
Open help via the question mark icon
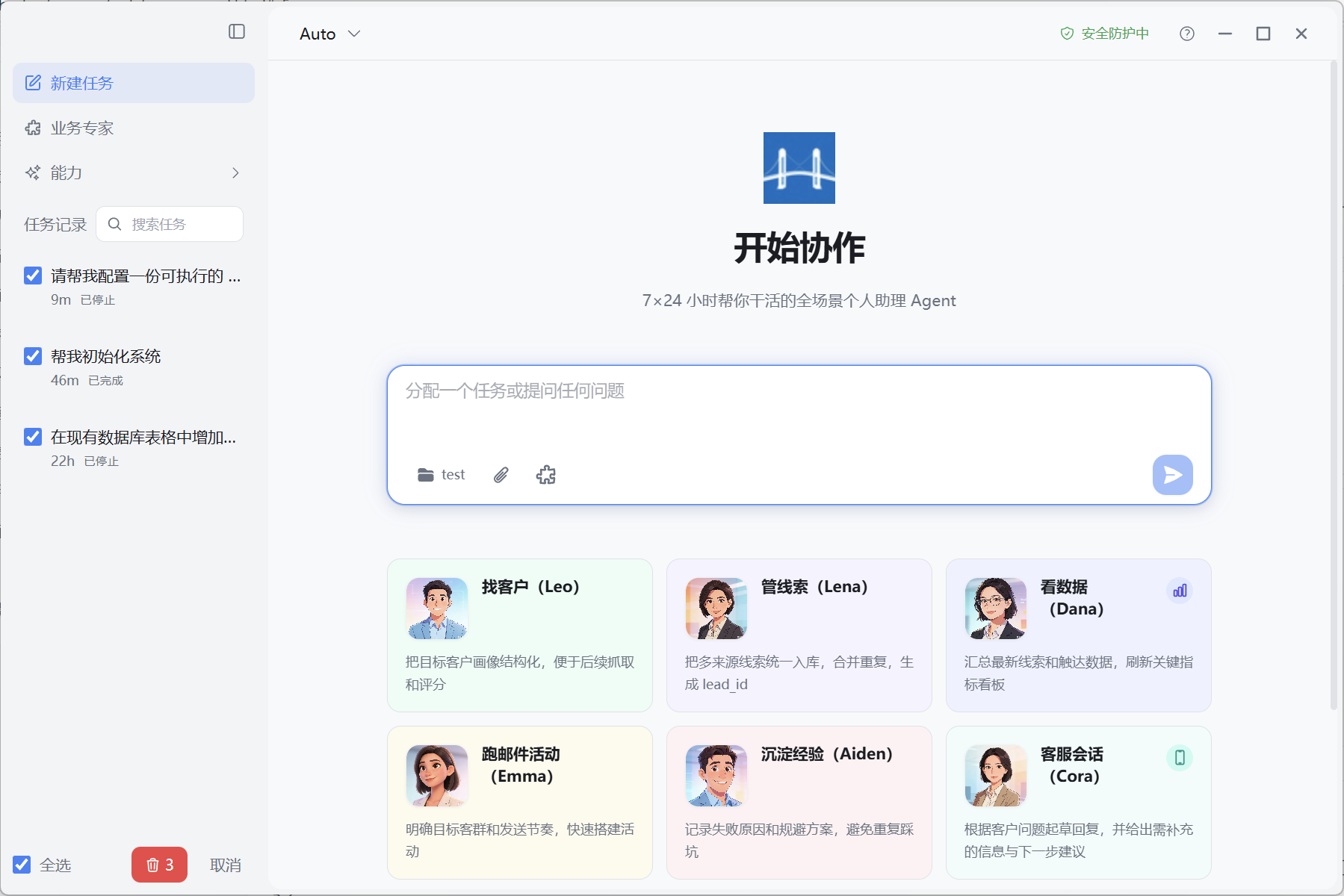[x=1187, y=34]
